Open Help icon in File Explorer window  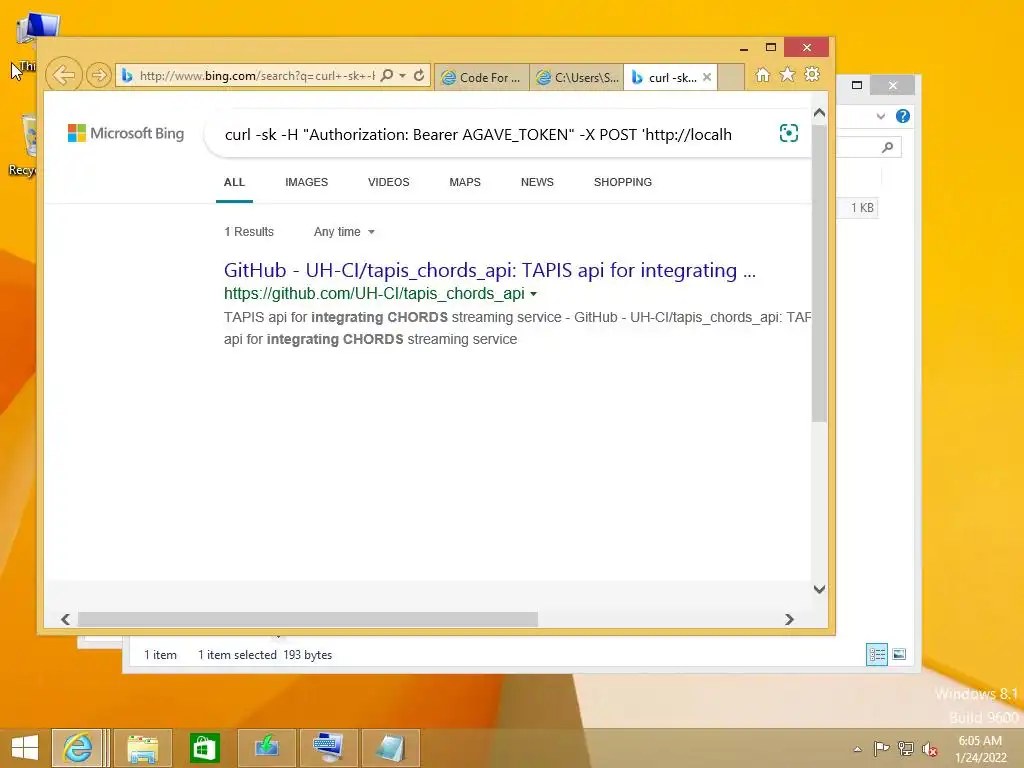tap(903, 116)
